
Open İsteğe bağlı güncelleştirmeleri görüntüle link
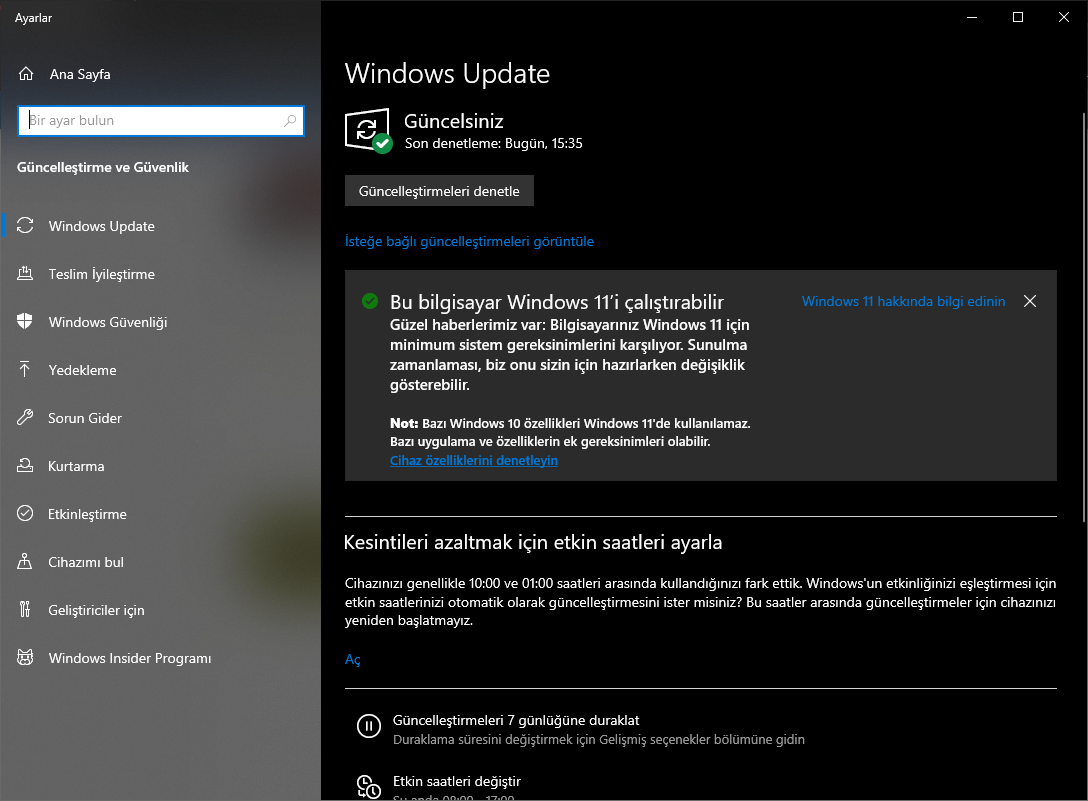point(469,242)
